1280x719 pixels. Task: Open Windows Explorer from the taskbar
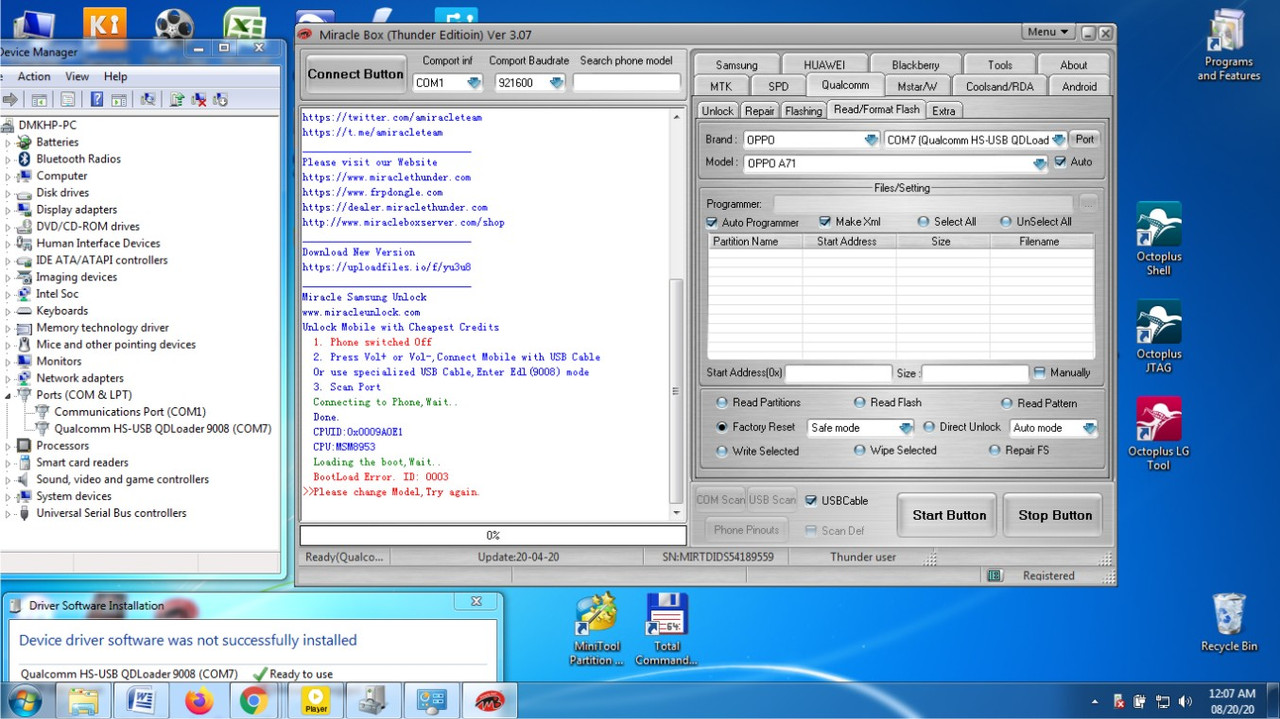pyautogui.click(x=85, y=701)
